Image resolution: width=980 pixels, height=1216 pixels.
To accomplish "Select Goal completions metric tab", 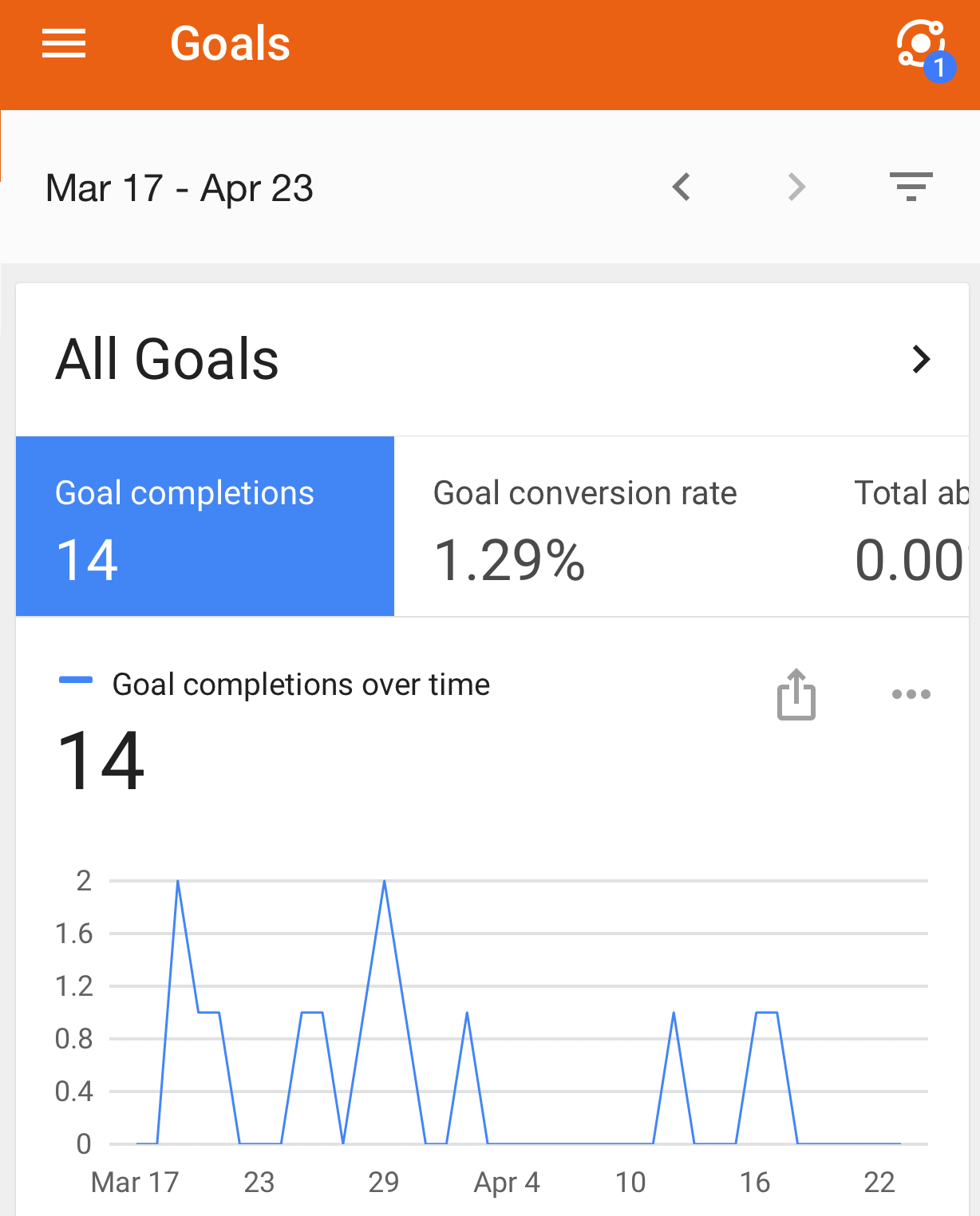I will [x=205, y=526].
